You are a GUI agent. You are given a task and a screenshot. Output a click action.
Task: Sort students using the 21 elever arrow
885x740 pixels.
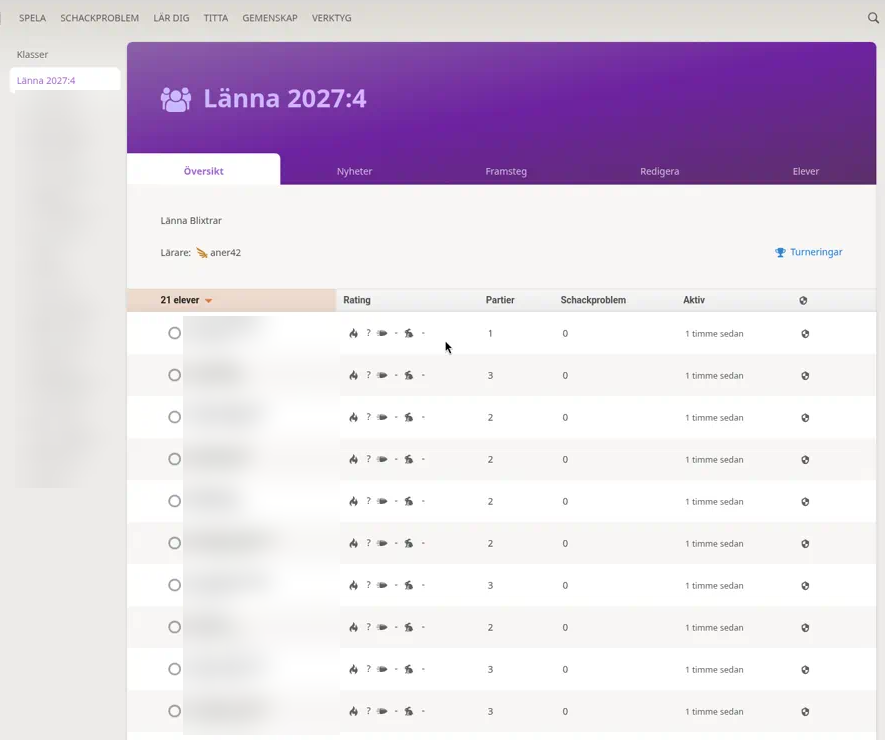(x=208, y=301)
